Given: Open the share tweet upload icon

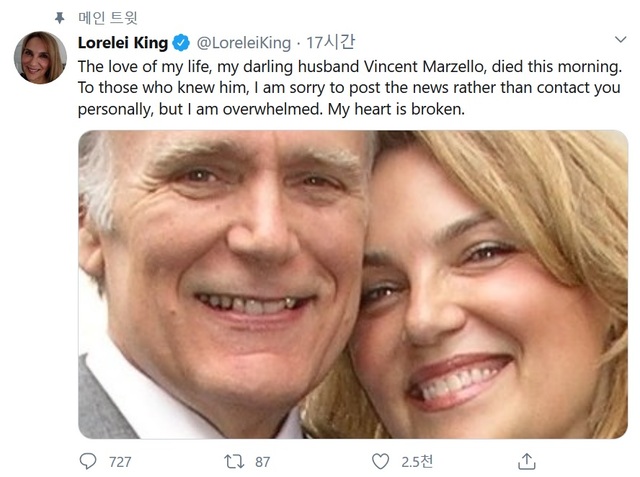Looking at the screenshot, I should coord(526,461).
